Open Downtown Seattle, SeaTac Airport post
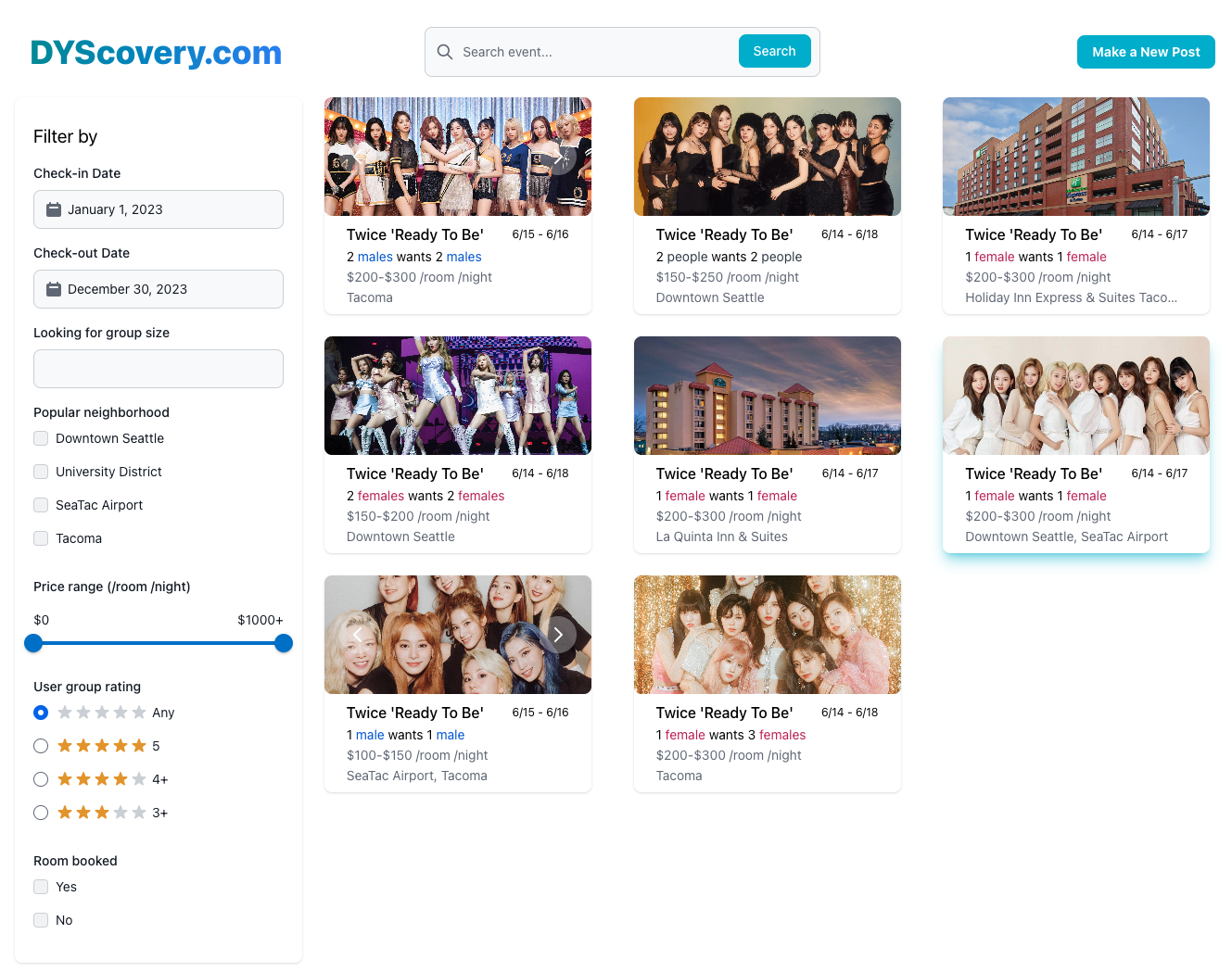 tap(1076, 445)
